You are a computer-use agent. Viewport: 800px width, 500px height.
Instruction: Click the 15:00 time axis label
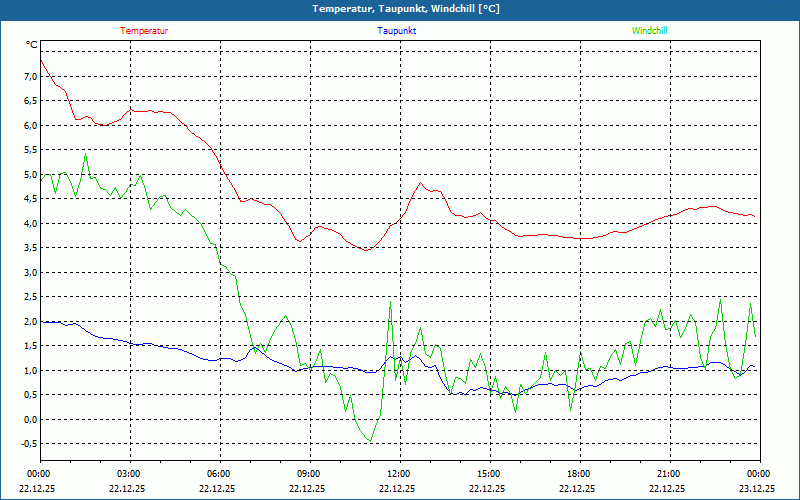pyautogui.click(x=487, y=474)
